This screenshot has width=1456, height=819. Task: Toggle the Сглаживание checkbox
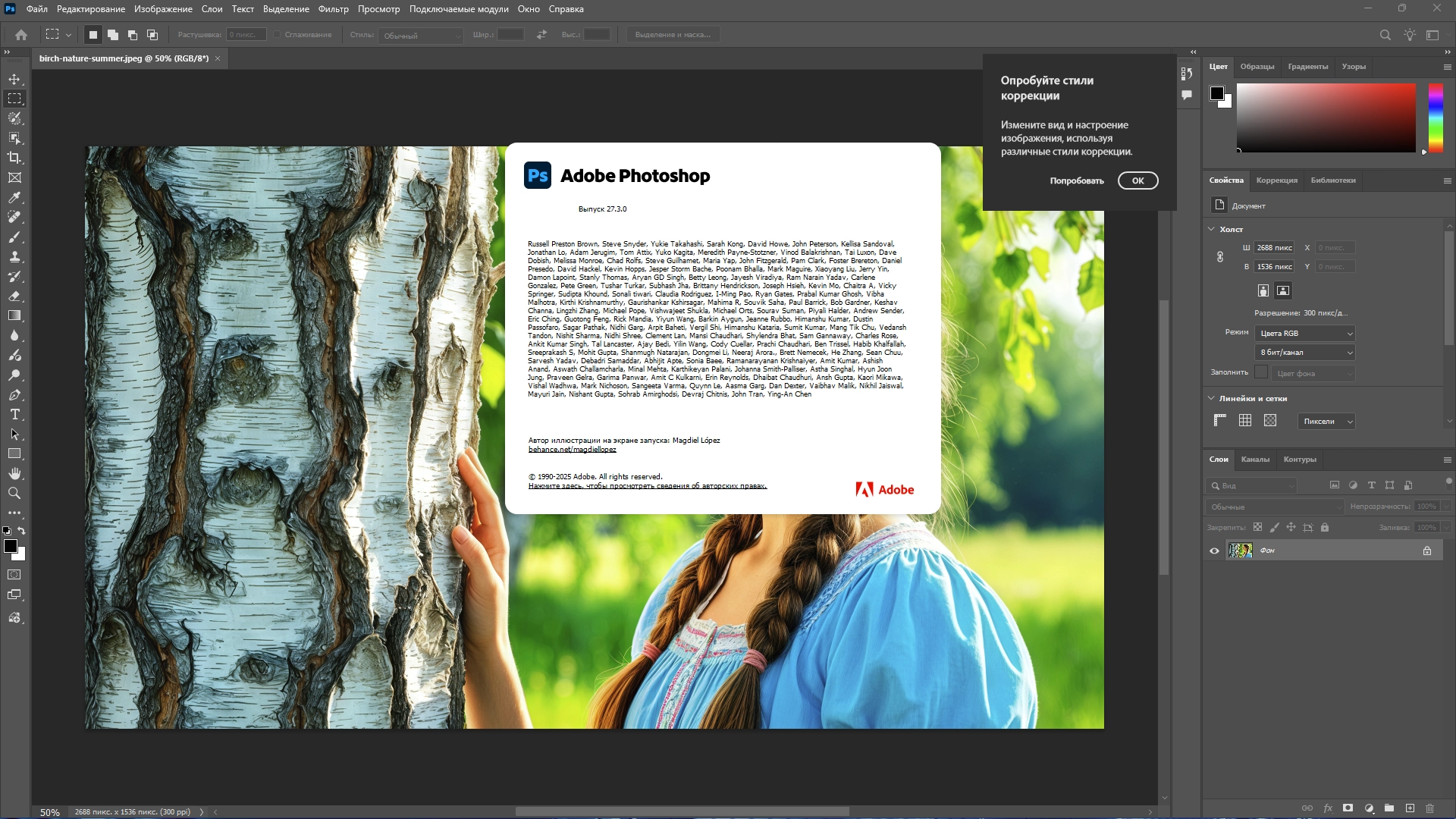pos(278,35)
